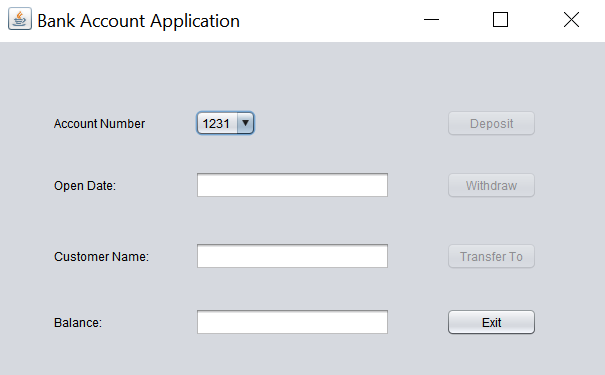Click the Bank Account Application window title
The height and width of the screenshot is (375, 605).
pos(139,21)
